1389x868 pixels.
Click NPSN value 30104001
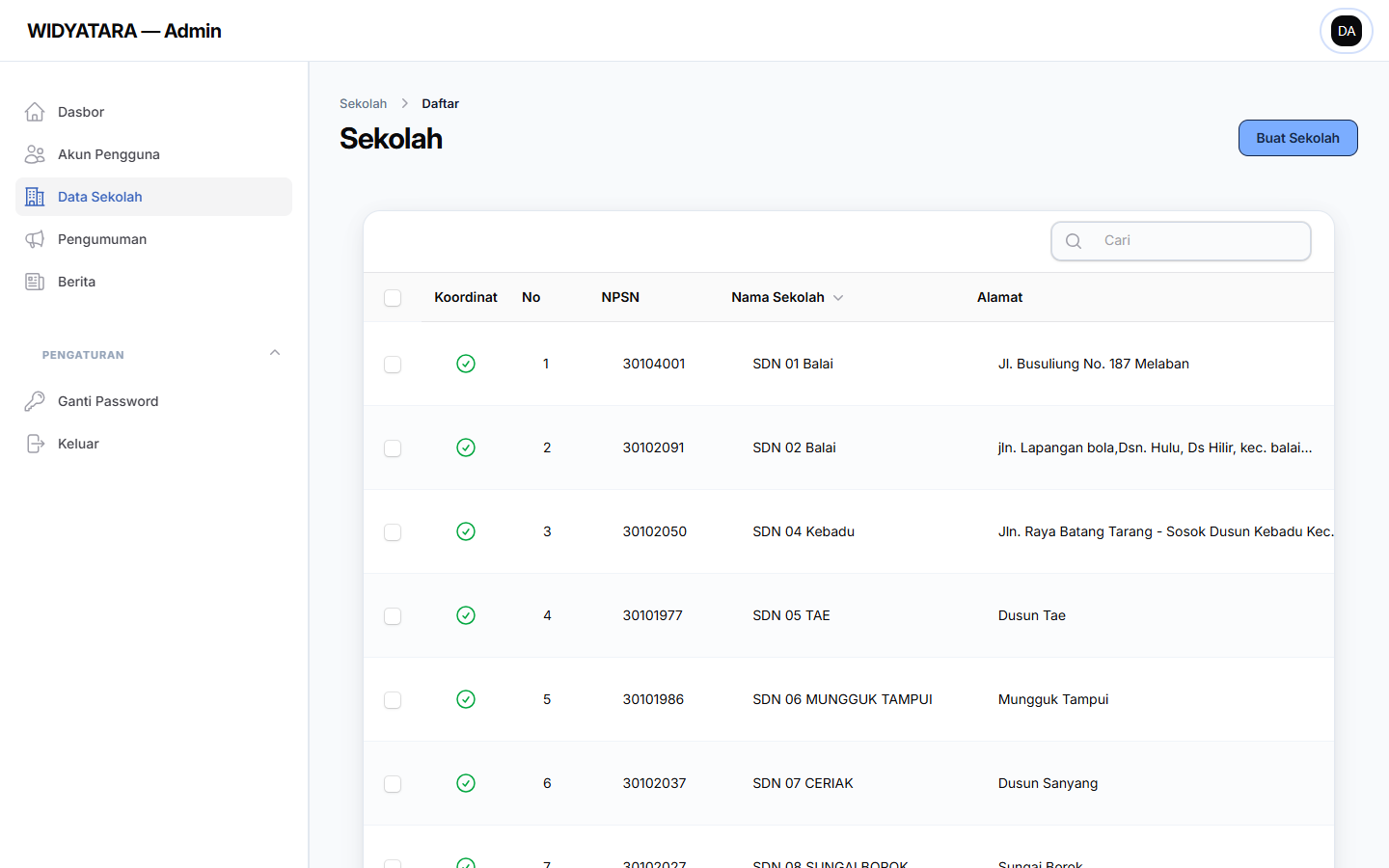click(x=654, y=364)
